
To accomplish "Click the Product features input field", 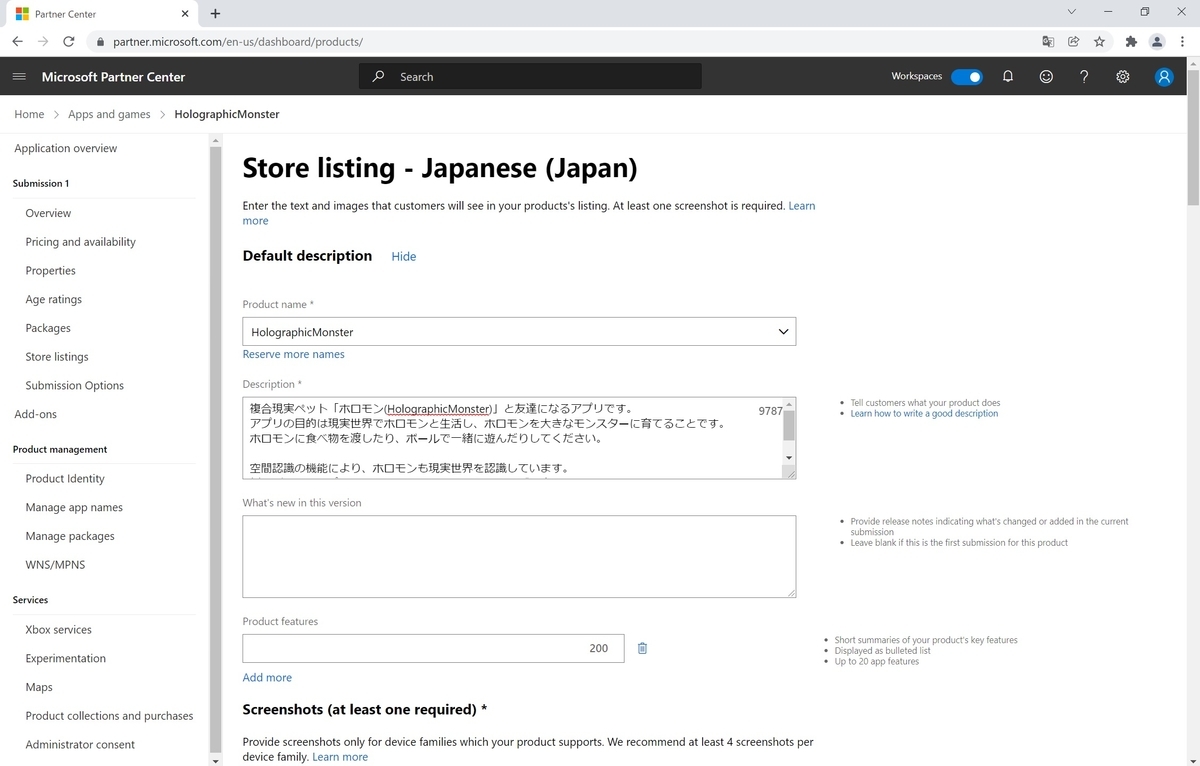I will [433, 648].
